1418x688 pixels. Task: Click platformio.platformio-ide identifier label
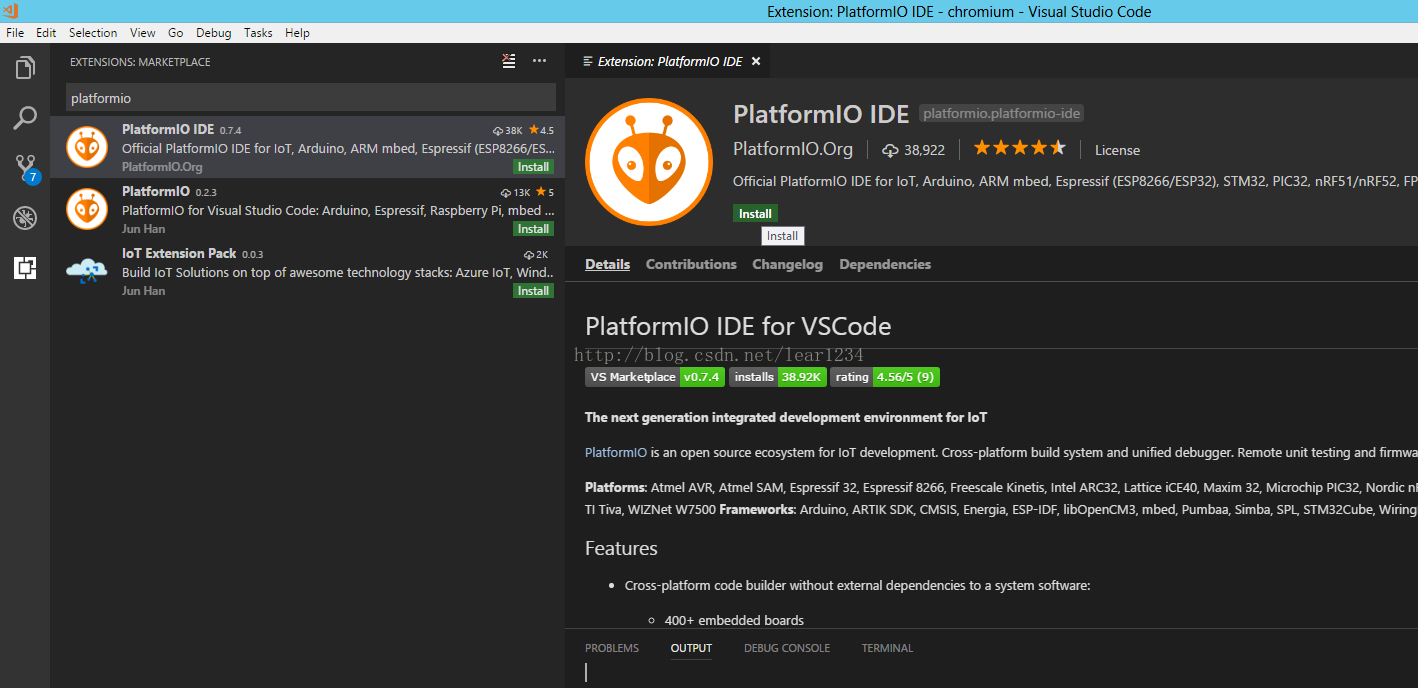[x=1002, y=114]
